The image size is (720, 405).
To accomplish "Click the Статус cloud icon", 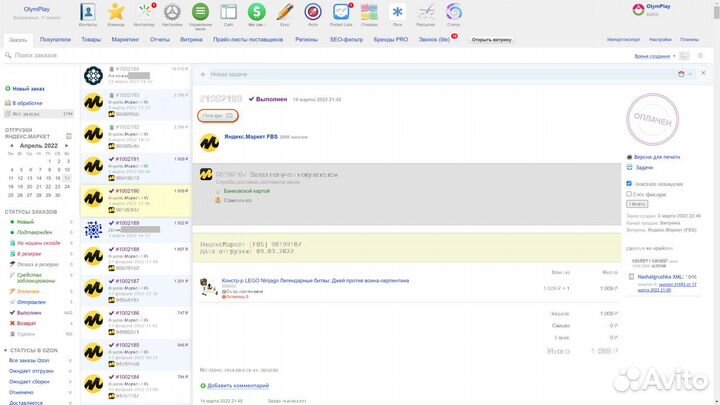I will 454,12.
